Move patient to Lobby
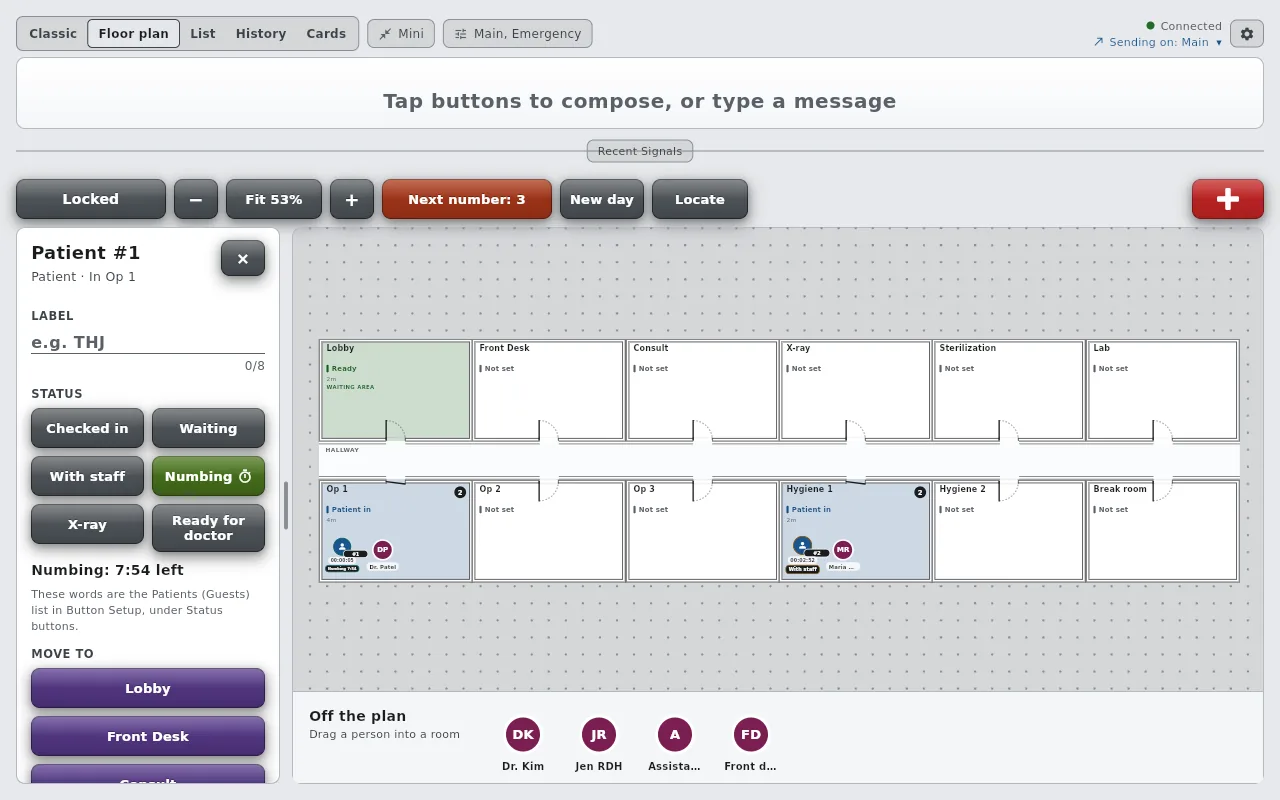 (148, 688)
